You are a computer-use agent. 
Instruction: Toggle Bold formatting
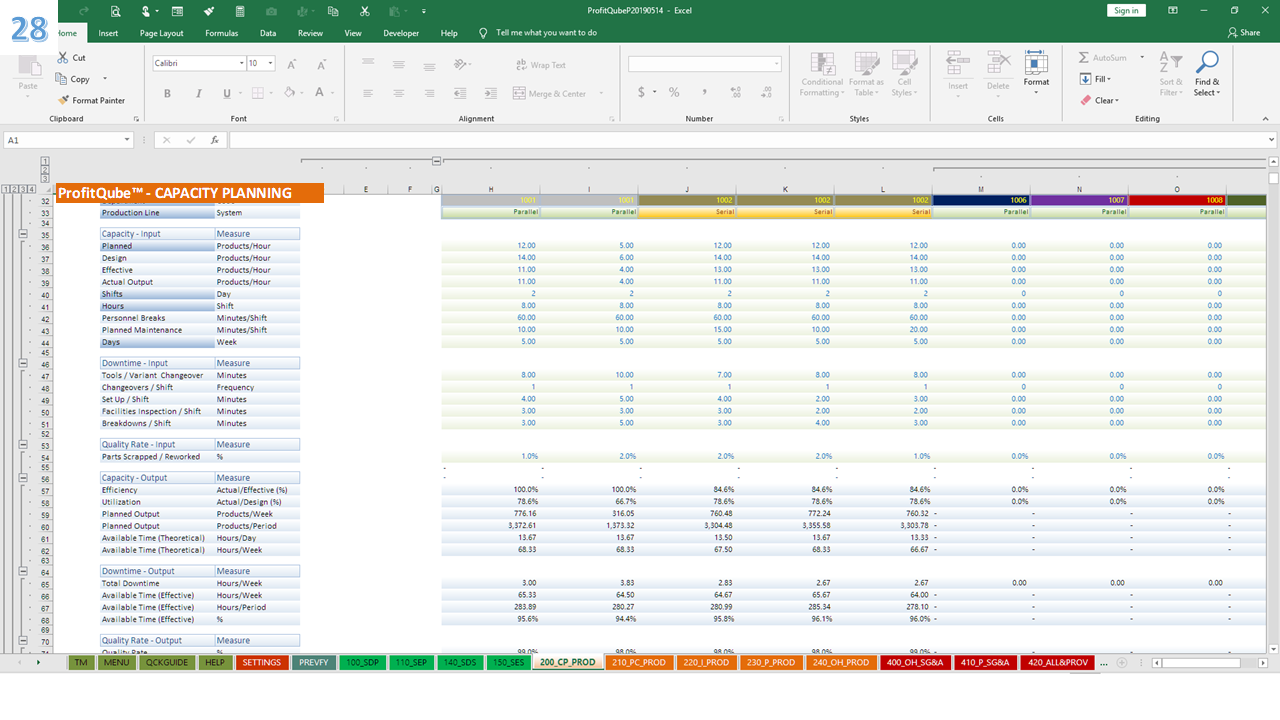(167, 93)
